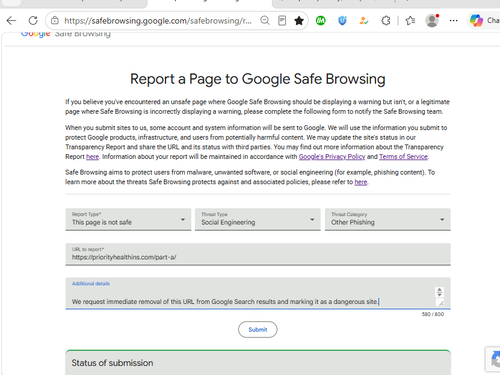Submit the Safe Browsing report

point(258,329)
